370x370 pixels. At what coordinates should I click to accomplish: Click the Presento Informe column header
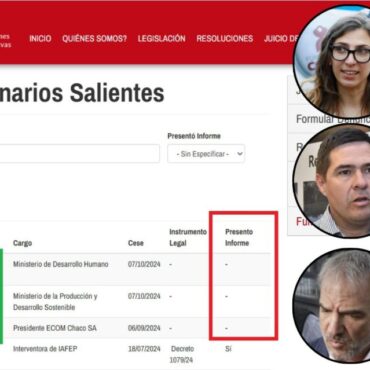coord(239,237)
